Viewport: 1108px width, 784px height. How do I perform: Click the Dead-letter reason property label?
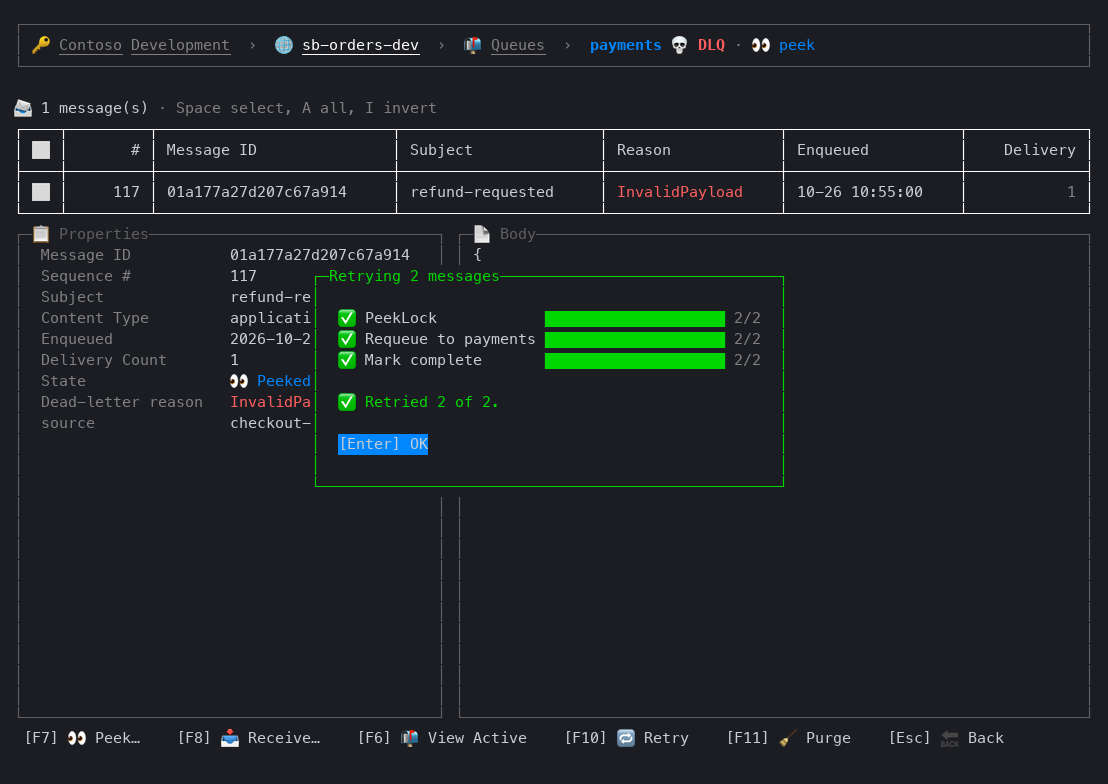tap(122, 402)
